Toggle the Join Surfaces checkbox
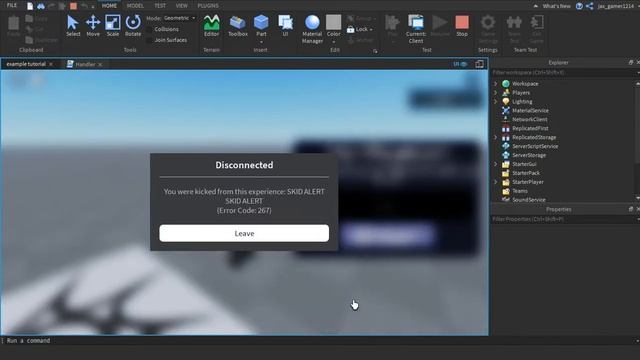 click(x=149, y=40)
